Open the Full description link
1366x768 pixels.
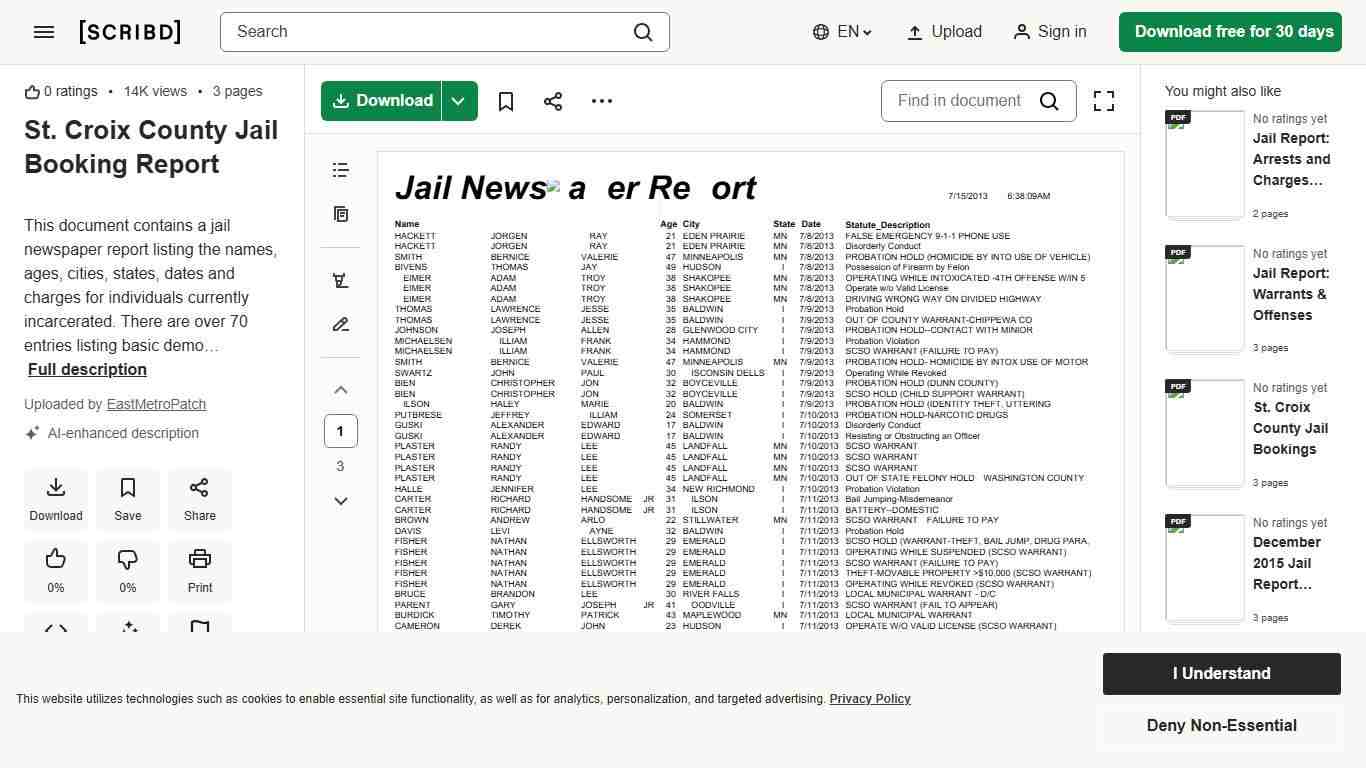[87, 369]
